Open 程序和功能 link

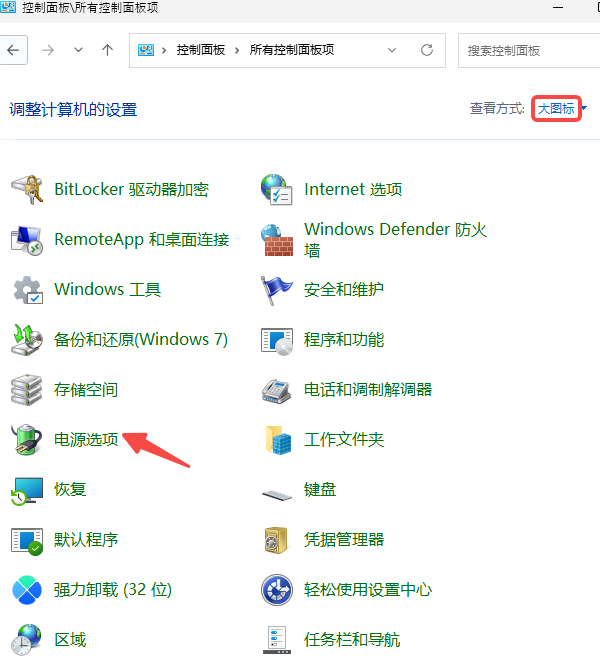[x=344, y=340]
